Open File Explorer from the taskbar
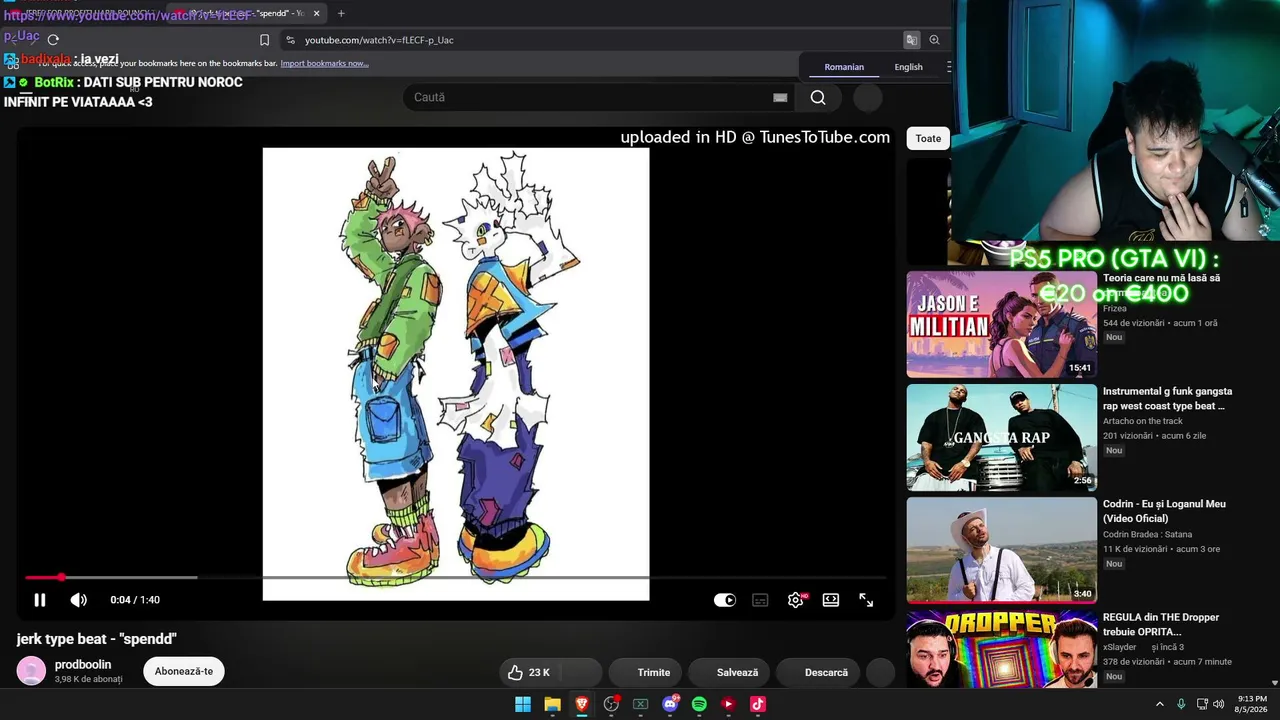The width and height of the screenshot is (1280, 720). pos(552,704)
